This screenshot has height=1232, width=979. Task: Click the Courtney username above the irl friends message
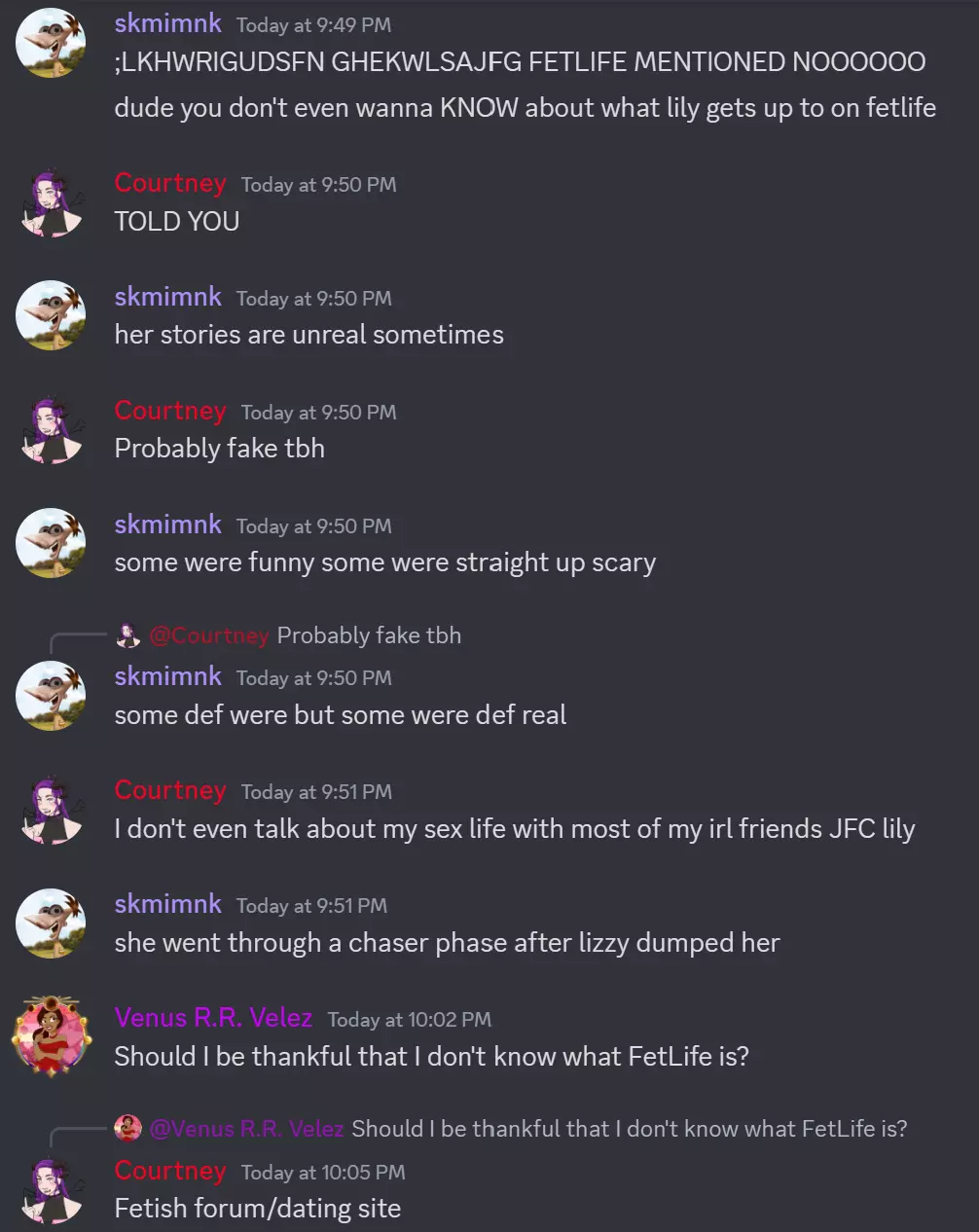tap(170, 790)
